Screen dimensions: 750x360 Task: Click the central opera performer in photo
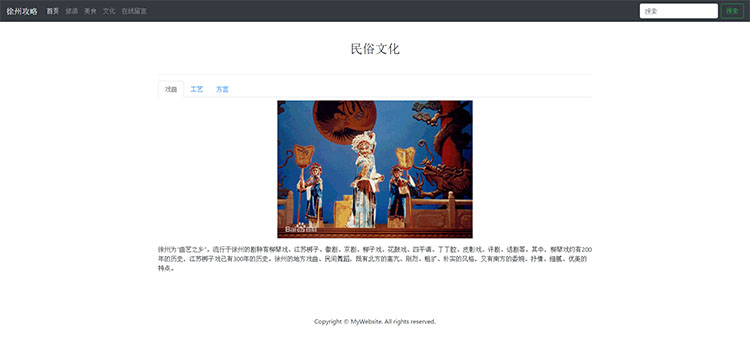tap(365, 180)
